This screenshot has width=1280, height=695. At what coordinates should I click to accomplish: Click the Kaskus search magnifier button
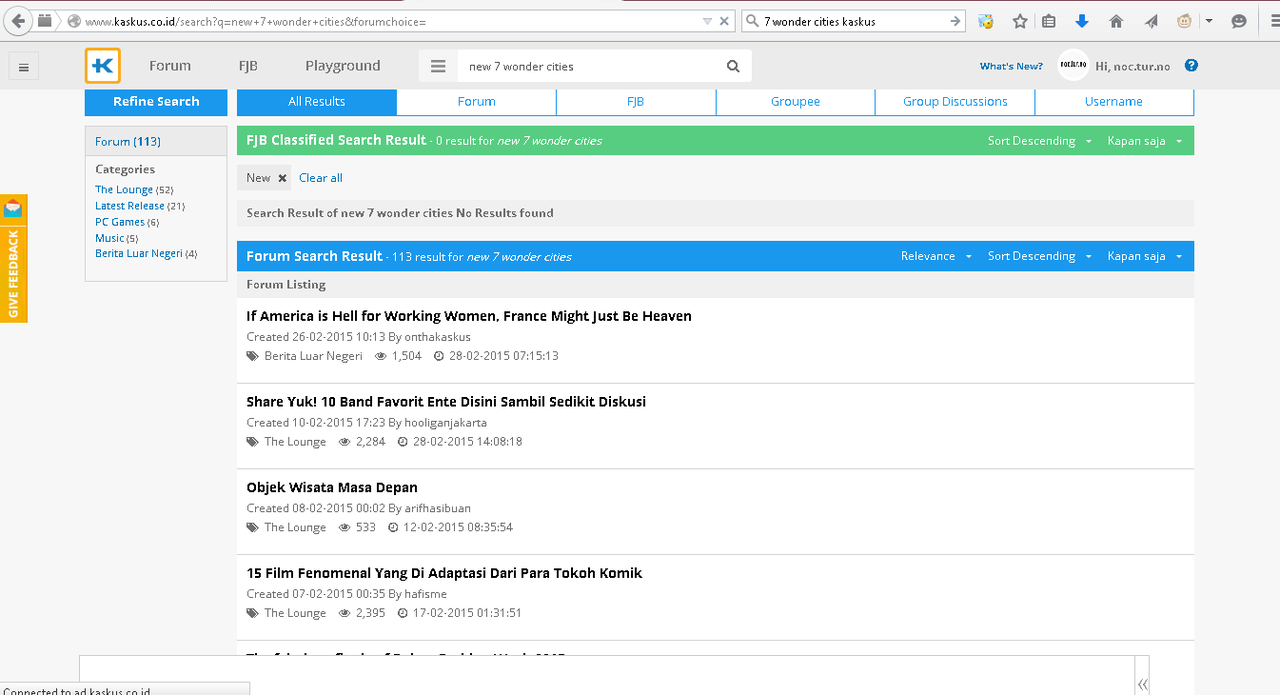pyautogui.click(x=733, y=66)
